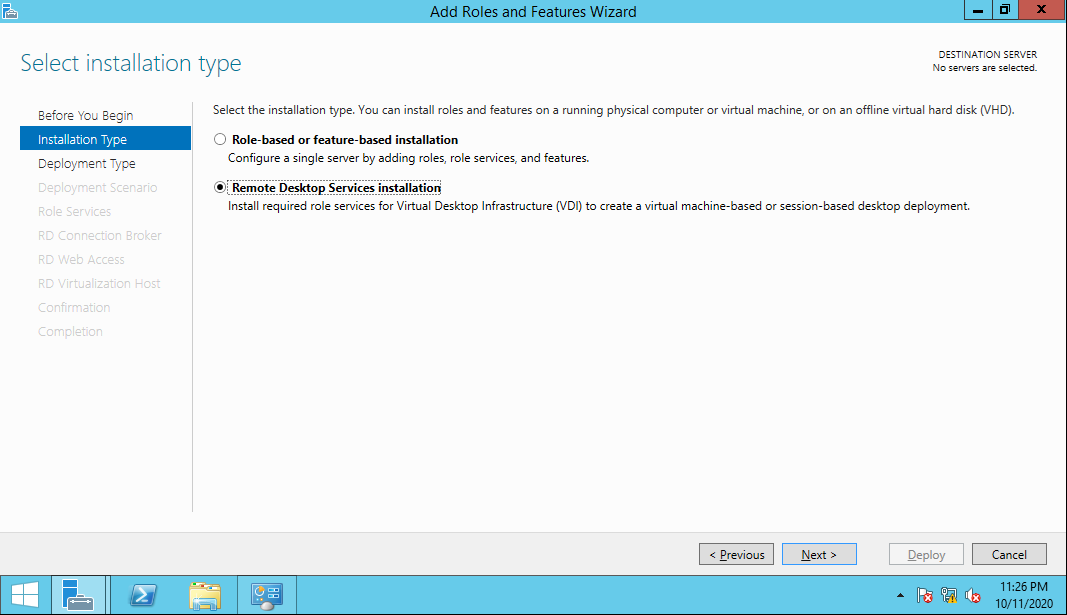1067x615 pixels.
Task: Click the Deployment Scenario step
Action: point(97,187)
